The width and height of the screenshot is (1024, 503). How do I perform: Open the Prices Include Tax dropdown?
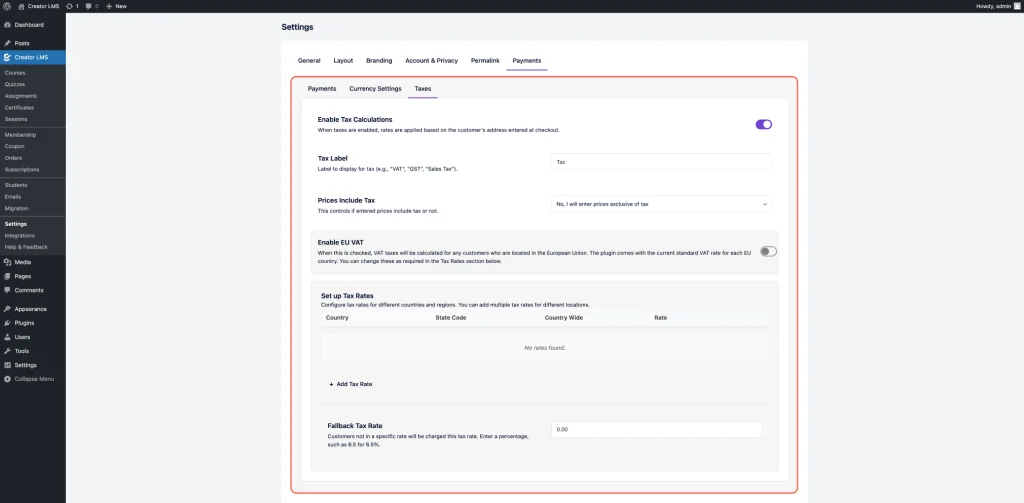(661, 204)
